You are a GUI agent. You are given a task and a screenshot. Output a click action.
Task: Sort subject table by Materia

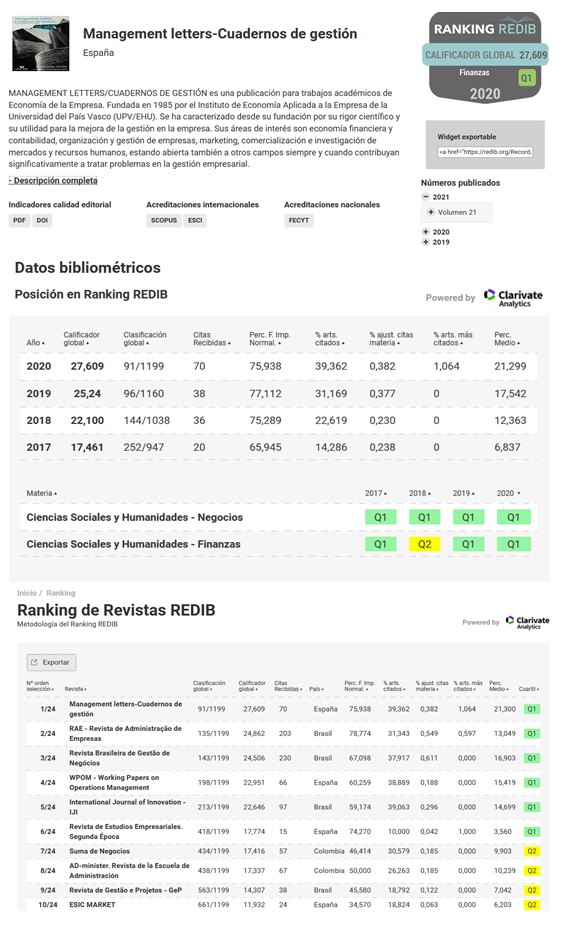tap(41, 493)
